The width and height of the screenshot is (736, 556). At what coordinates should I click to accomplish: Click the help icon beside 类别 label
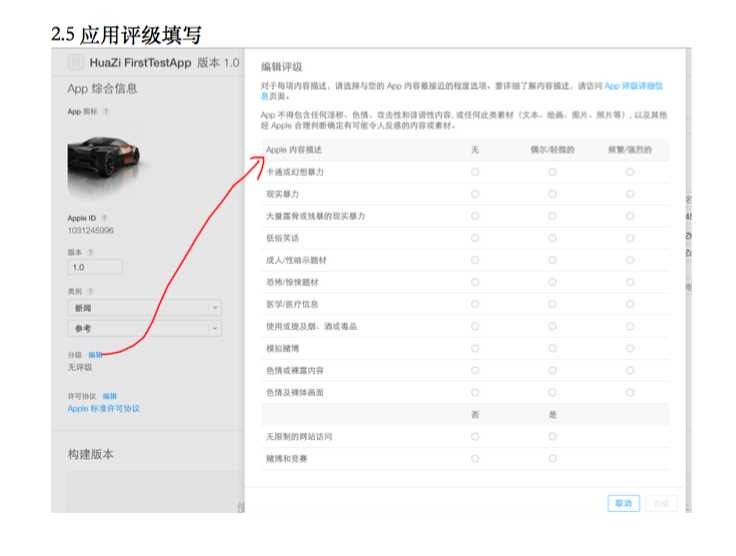tap(91, 291)
